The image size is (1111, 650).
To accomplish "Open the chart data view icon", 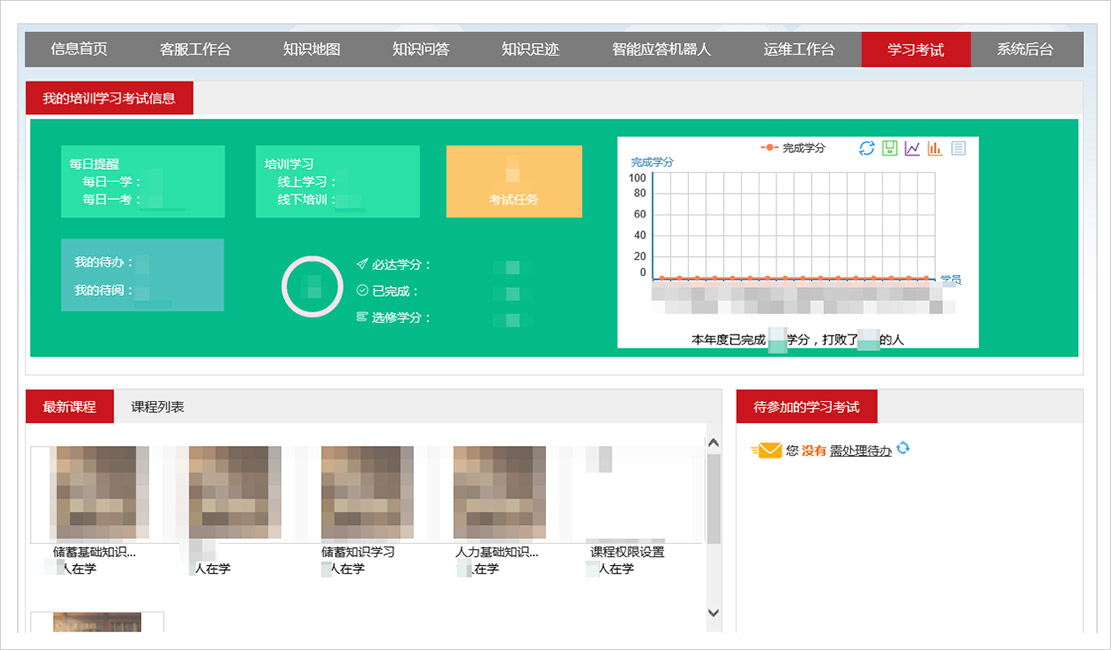I will tap(958, 148).
